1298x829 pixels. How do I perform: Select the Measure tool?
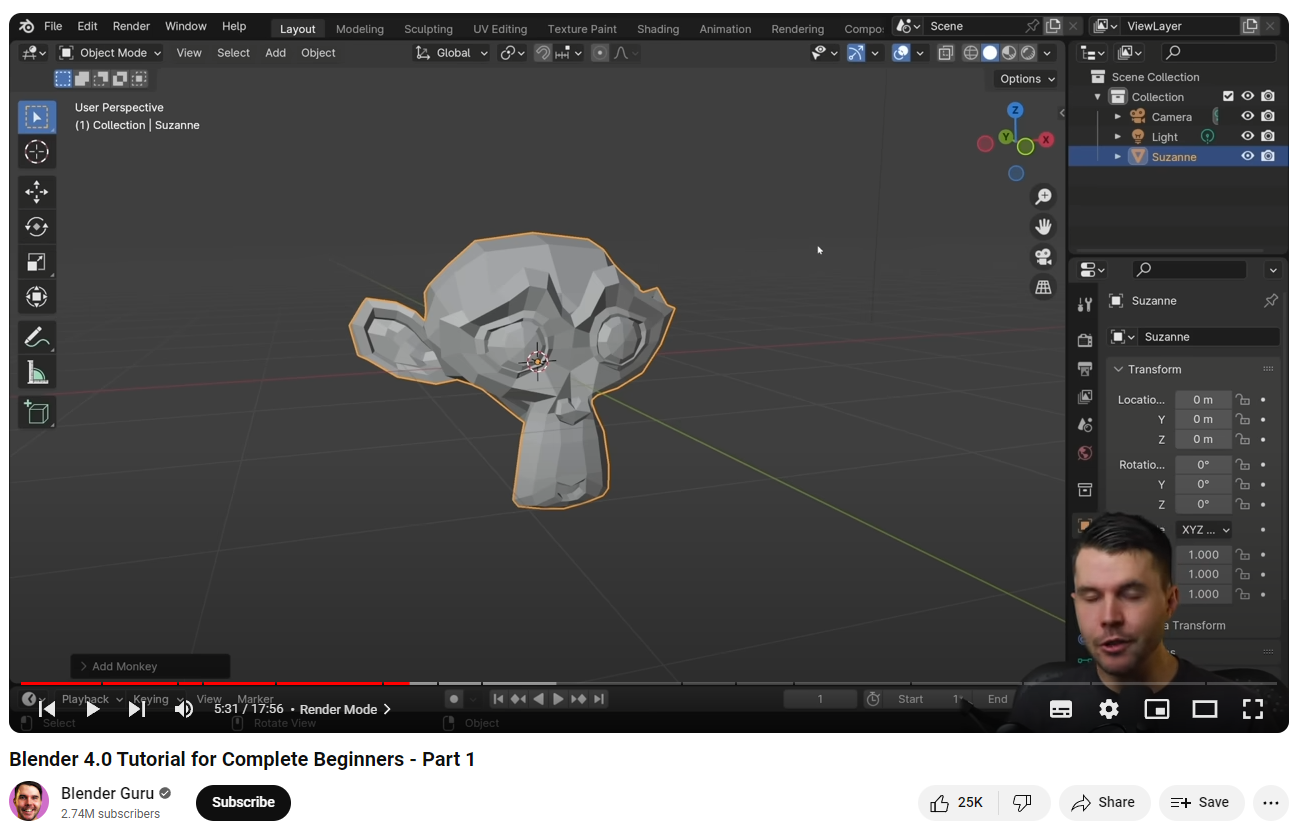tap(37, 374)
